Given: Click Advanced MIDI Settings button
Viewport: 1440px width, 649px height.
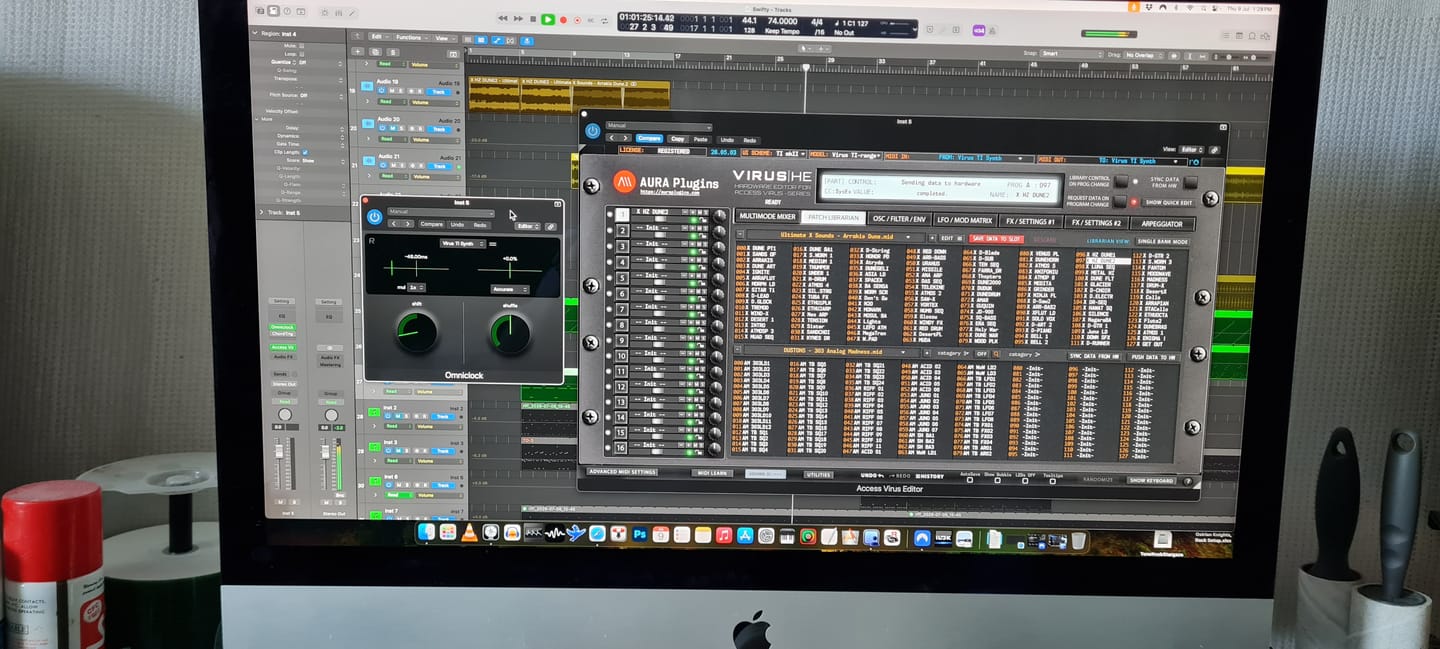Looking at the screenshot, I should [x=622, y=472].
